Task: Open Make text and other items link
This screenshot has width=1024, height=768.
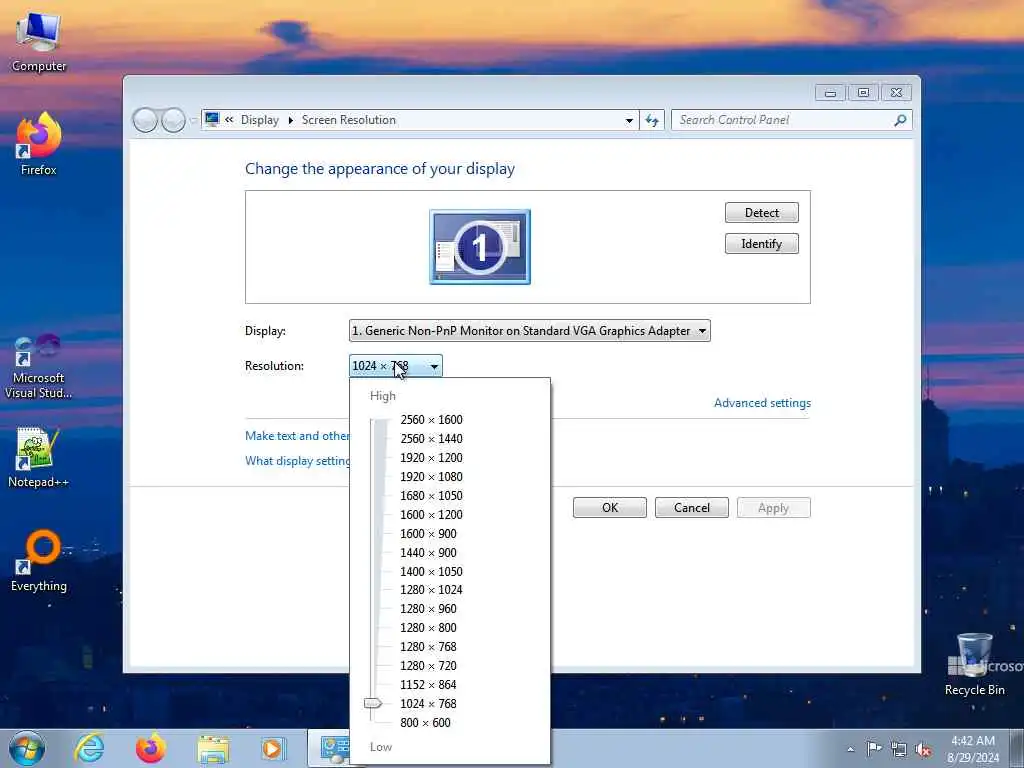Action: tap(297, 436)
